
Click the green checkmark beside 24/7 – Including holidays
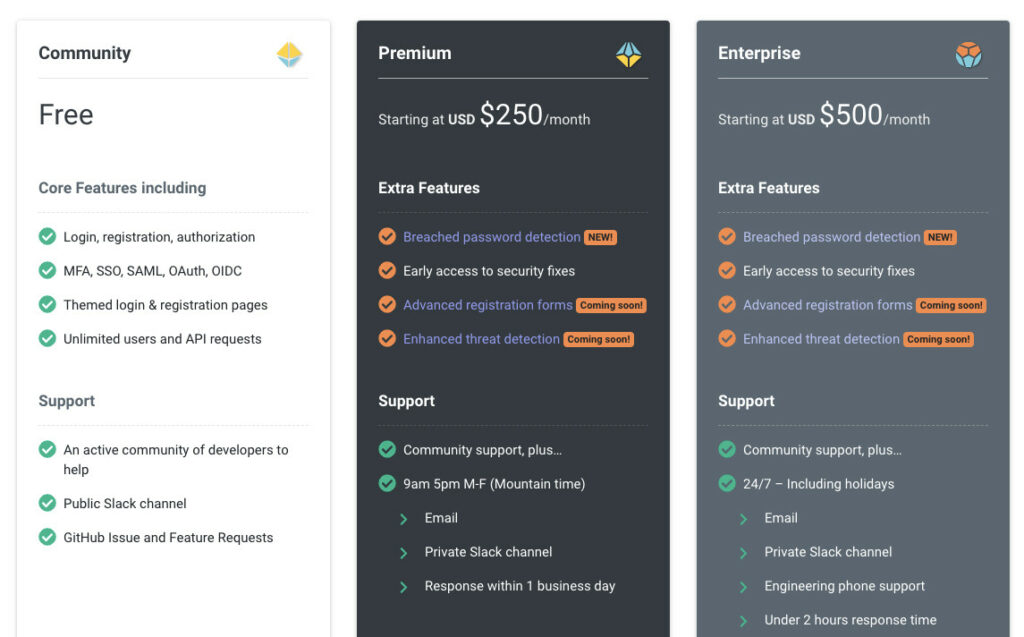(x=727, y=483)
